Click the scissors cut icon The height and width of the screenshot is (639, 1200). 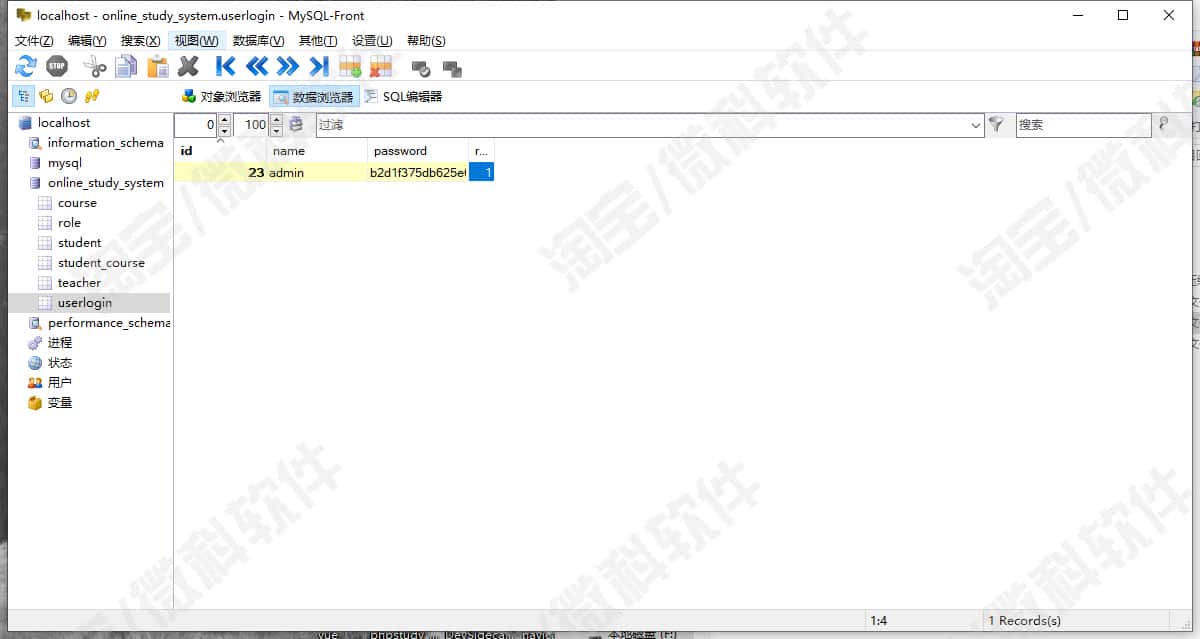click(95, 67)
